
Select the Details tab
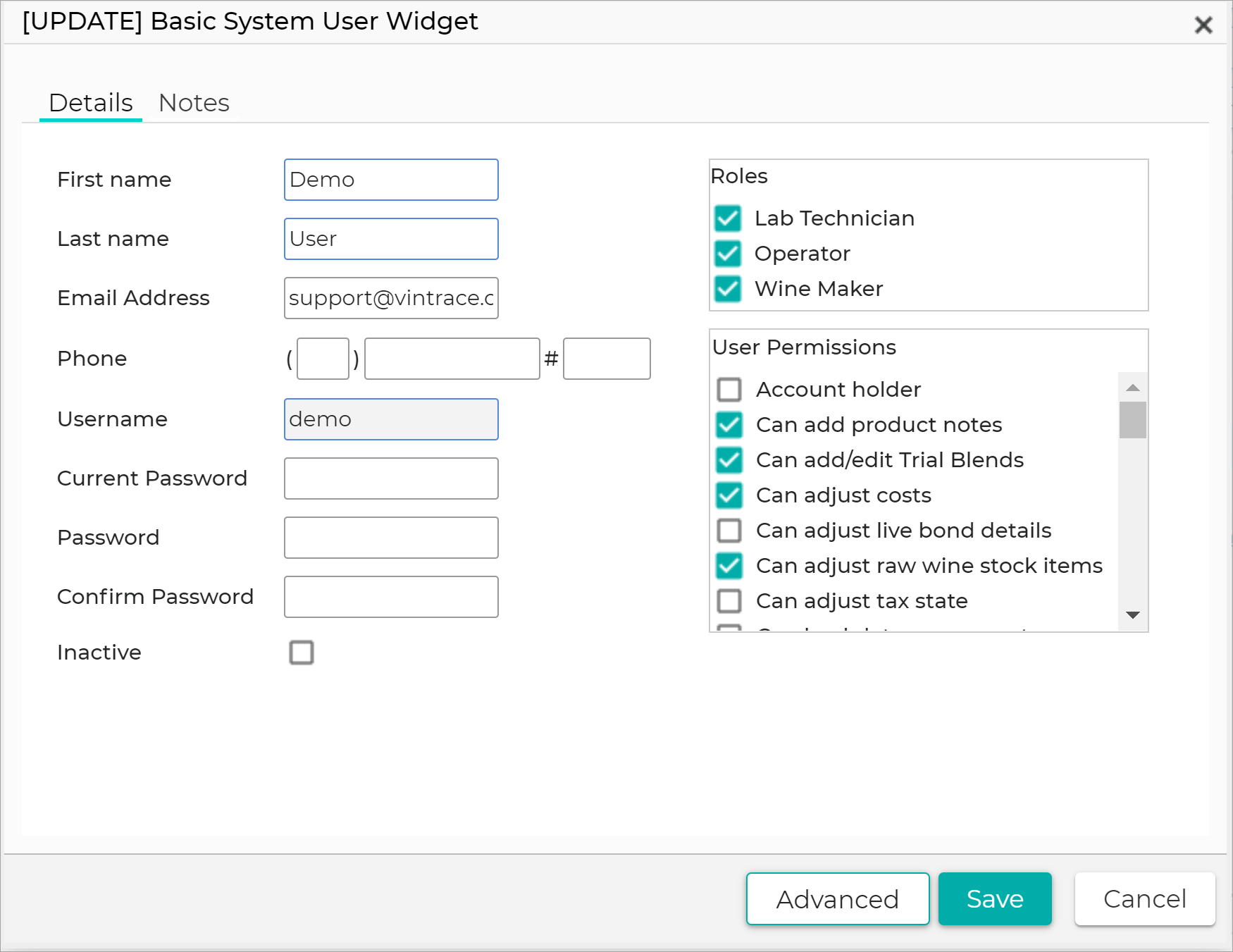90,103
